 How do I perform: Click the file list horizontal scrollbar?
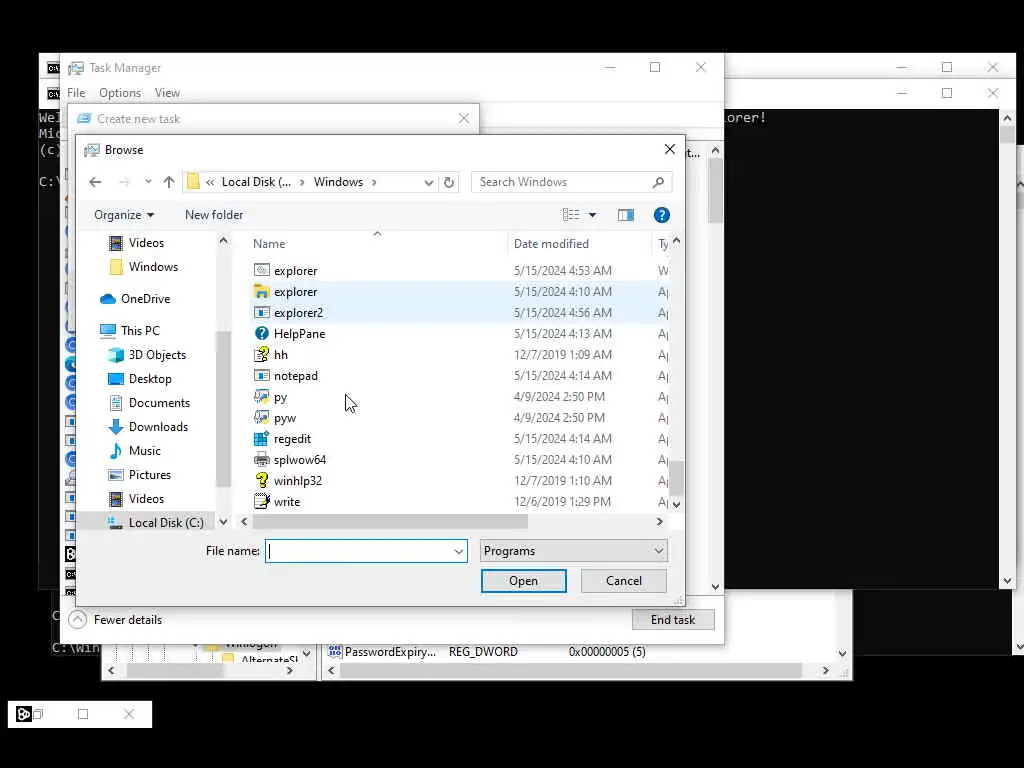[x=390, y=522]
